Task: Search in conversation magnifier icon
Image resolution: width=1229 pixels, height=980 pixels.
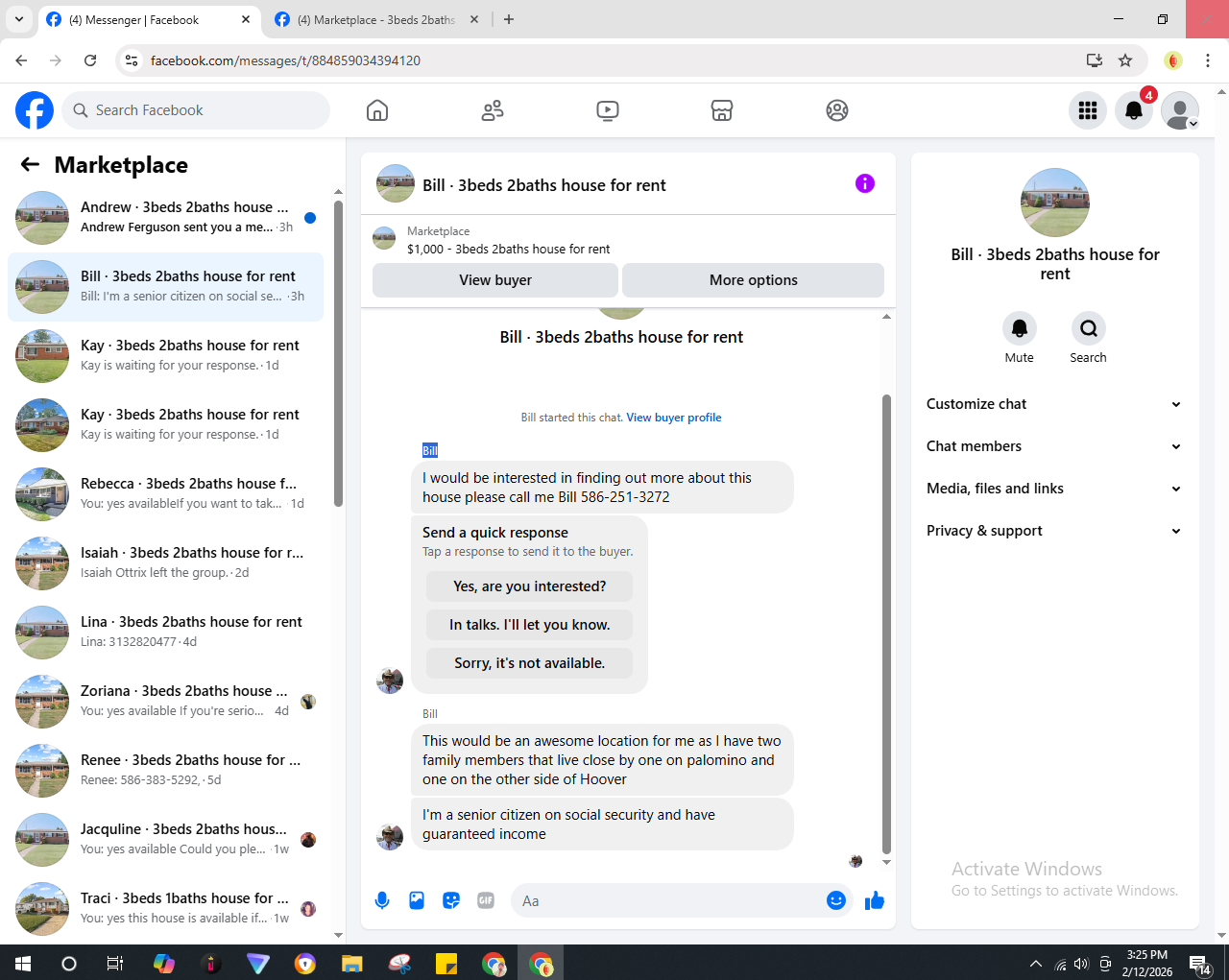Action: pyautogui.click(x=1089, y=328)
